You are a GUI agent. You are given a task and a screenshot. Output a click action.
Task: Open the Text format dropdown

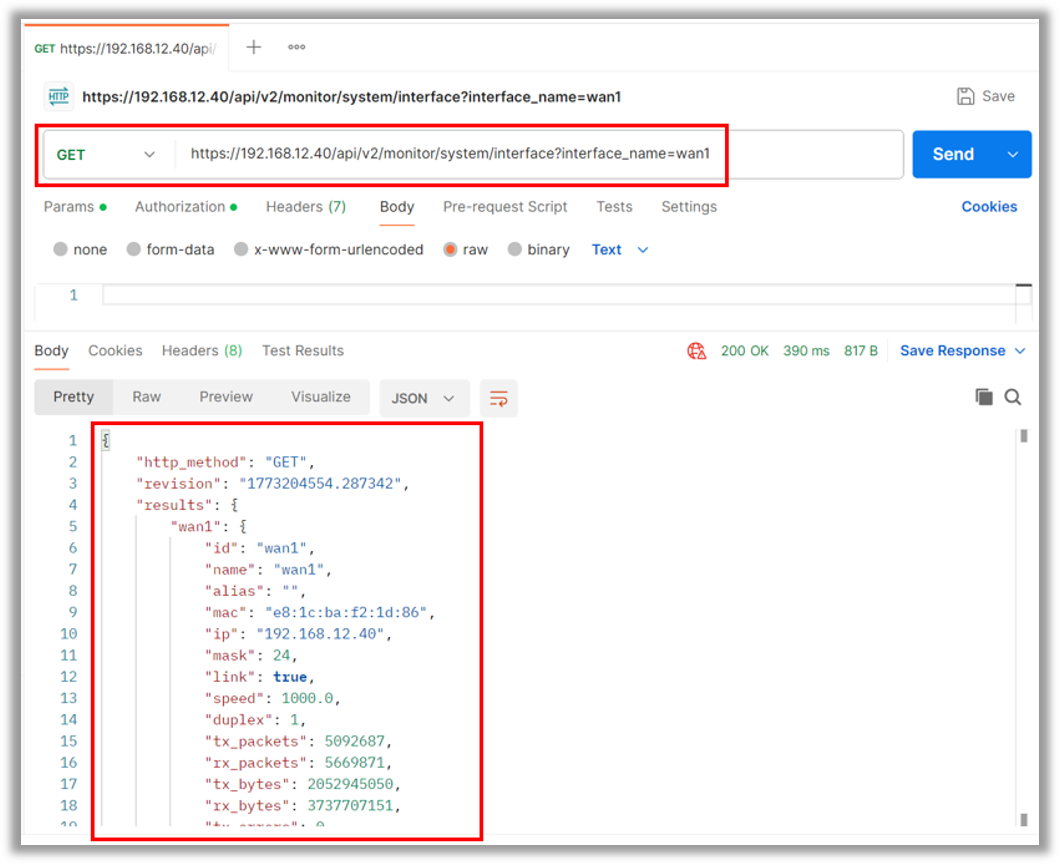tap(619, 249)
